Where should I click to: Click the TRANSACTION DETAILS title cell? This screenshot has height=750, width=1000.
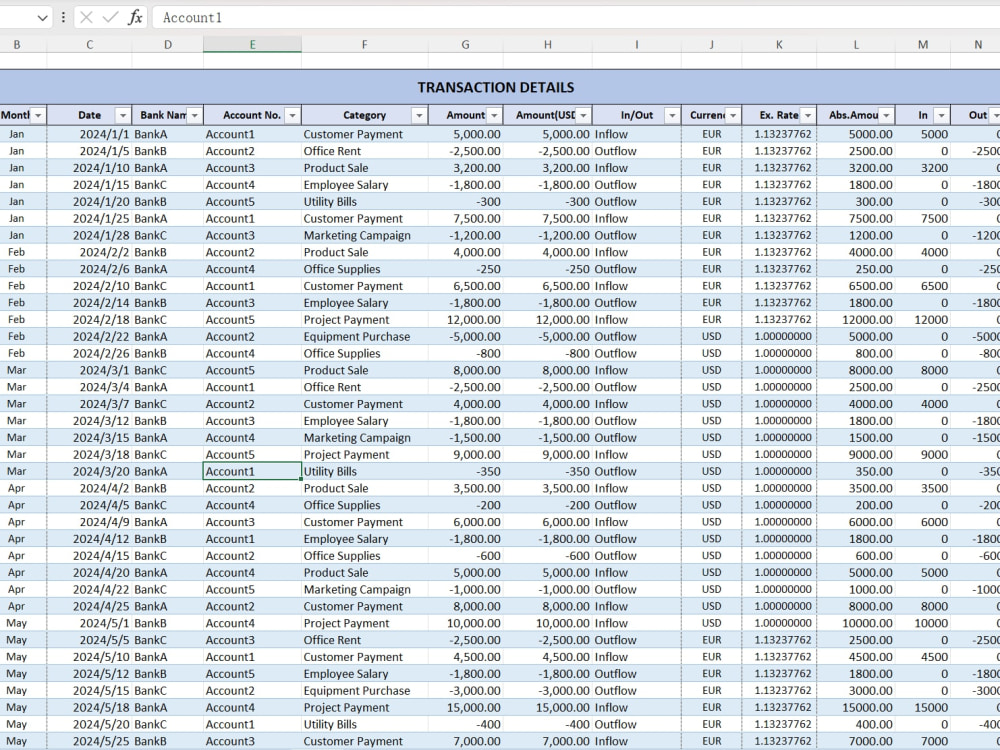tap(496, 87)
